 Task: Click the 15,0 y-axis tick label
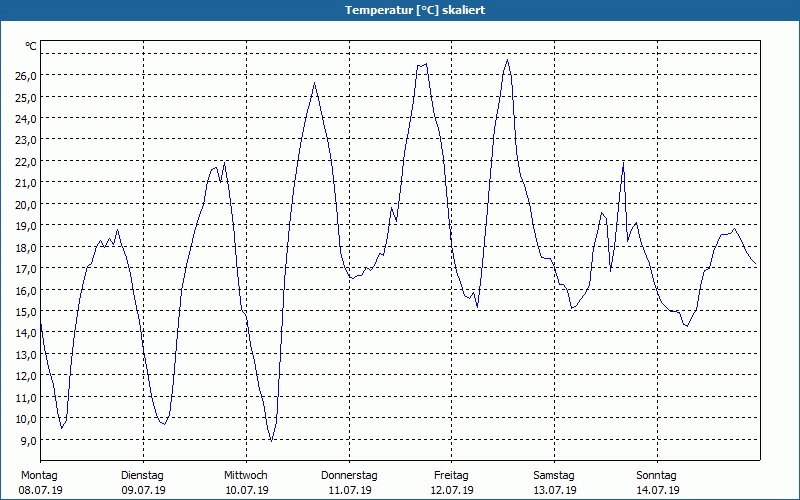coord(26,312)
